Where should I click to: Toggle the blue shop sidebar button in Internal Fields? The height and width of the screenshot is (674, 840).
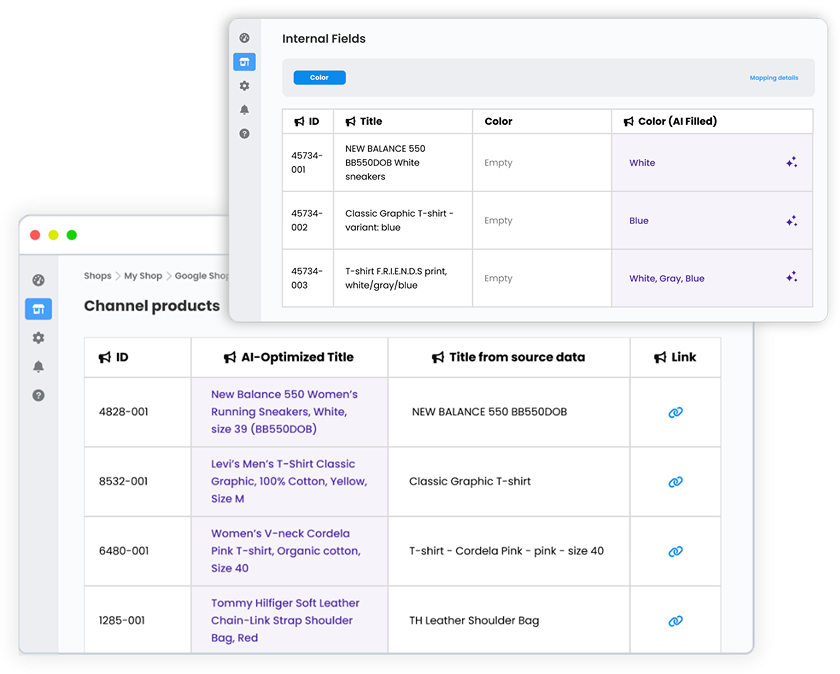[244, 62]
